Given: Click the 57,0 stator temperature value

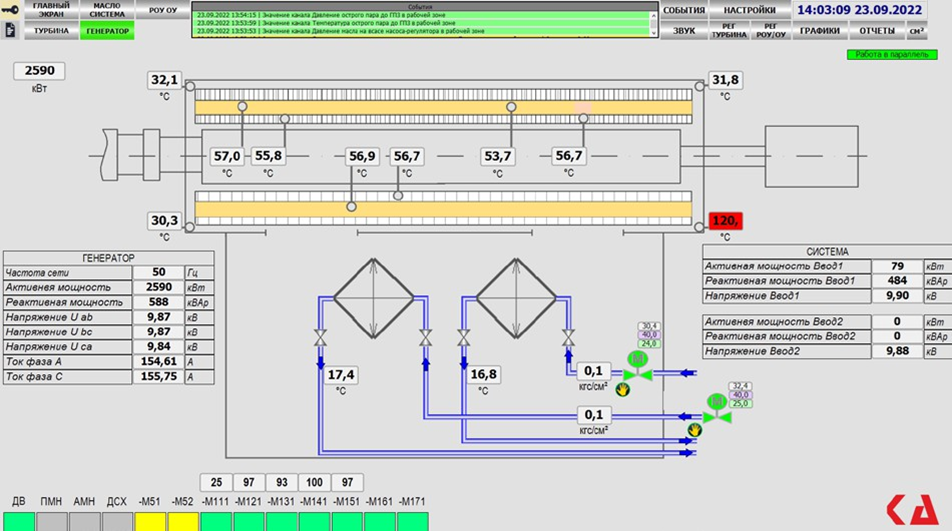Looking at the screenshot, I should [226, 157].
